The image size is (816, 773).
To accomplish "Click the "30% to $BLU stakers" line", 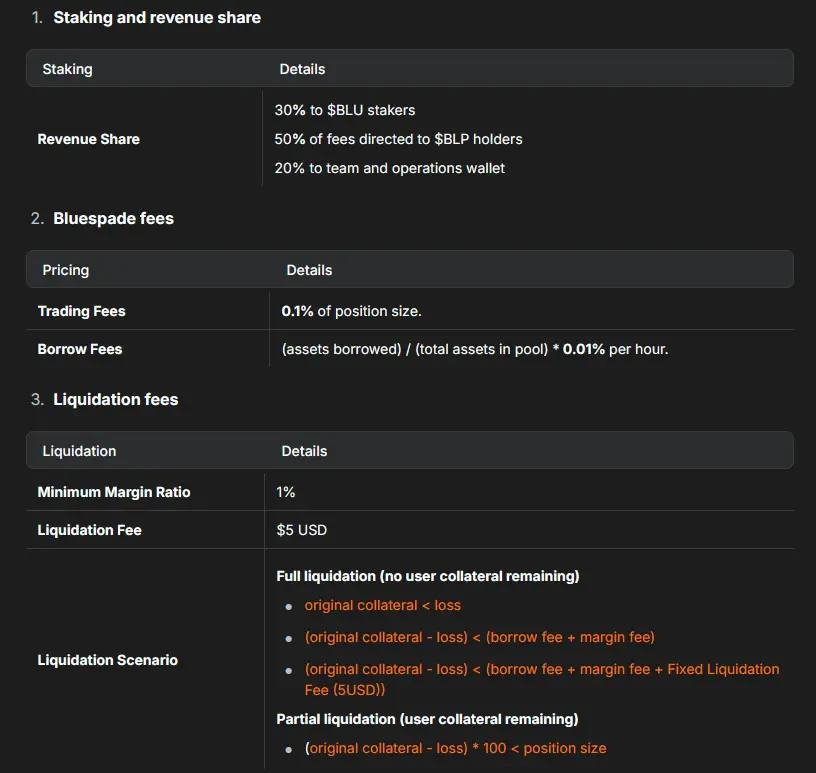I will [x=344, y=110].
